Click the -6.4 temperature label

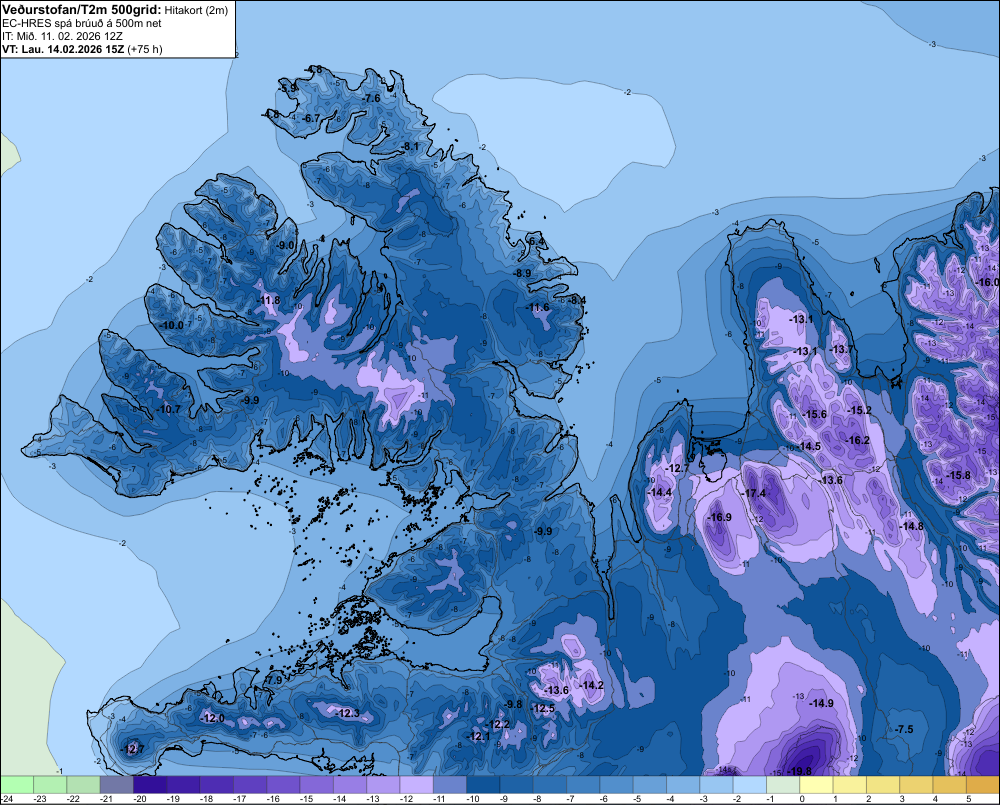point(537,241)
